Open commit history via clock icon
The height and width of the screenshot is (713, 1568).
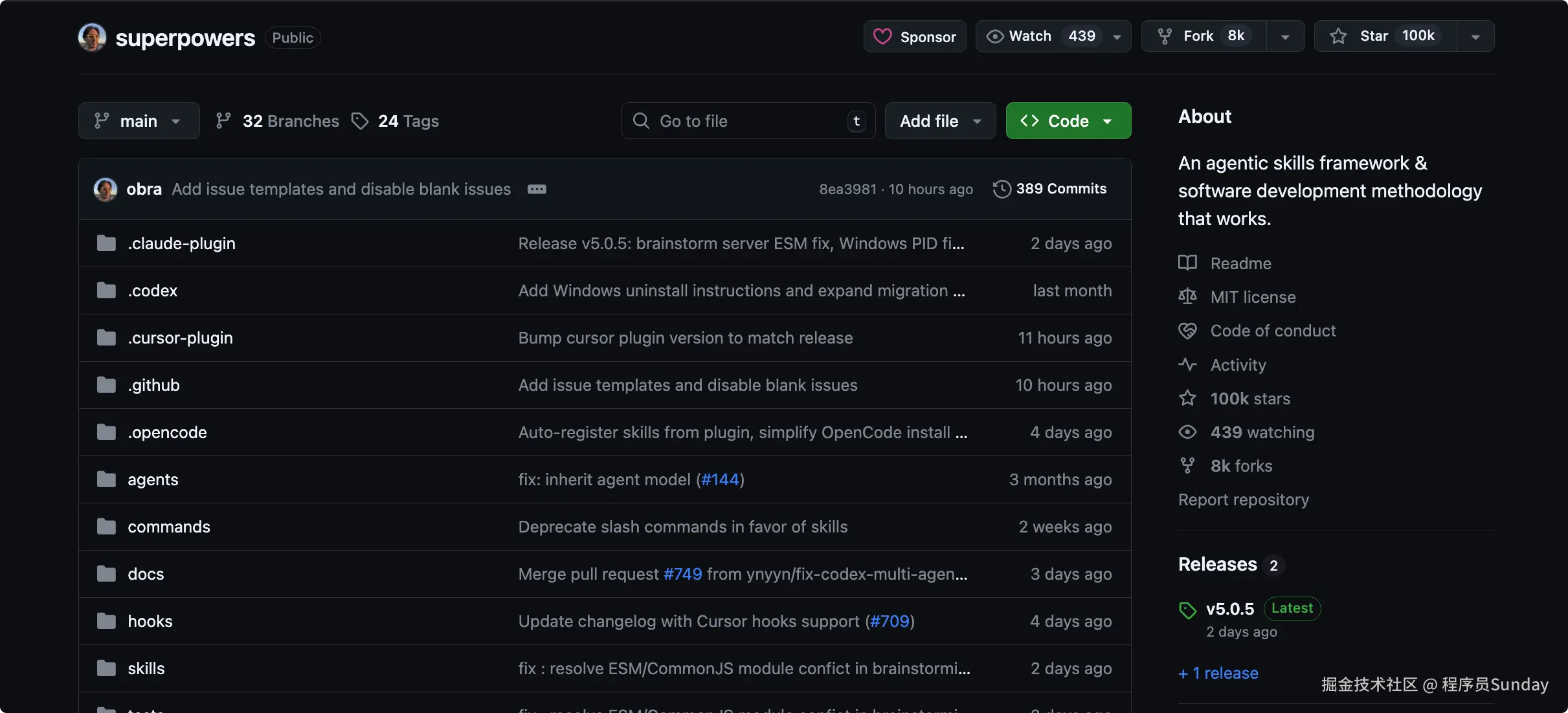(x=1002, y=189)
